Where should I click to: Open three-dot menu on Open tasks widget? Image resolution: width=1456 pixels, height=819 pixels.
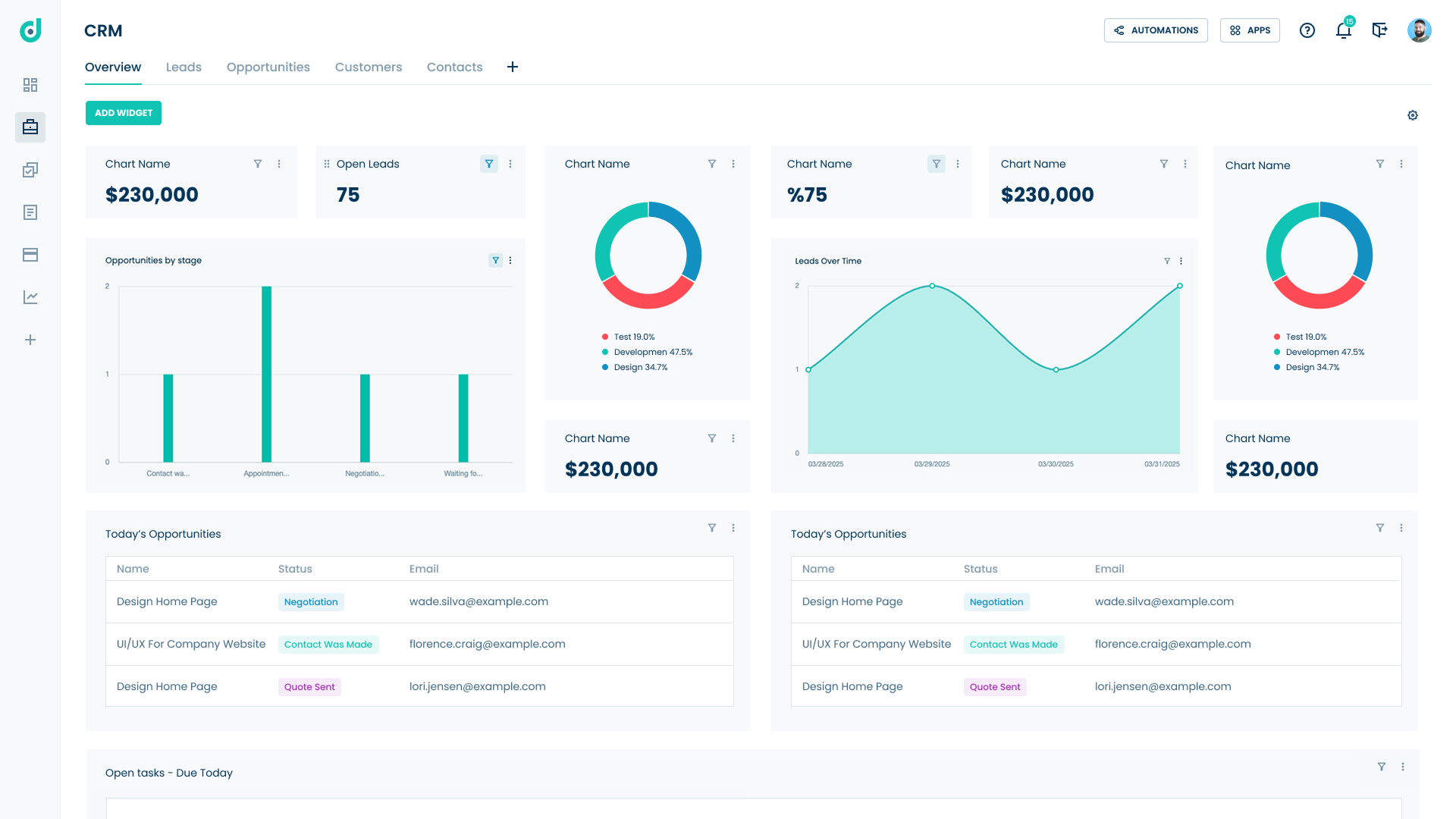[x=1402, y=767]
